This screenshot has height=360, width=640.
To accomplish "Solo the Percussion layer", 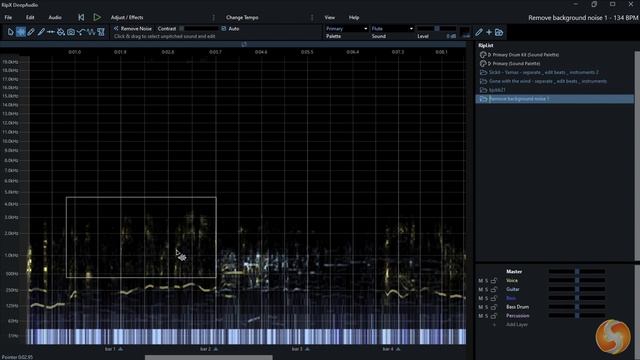I will click(x=487, y=316).
